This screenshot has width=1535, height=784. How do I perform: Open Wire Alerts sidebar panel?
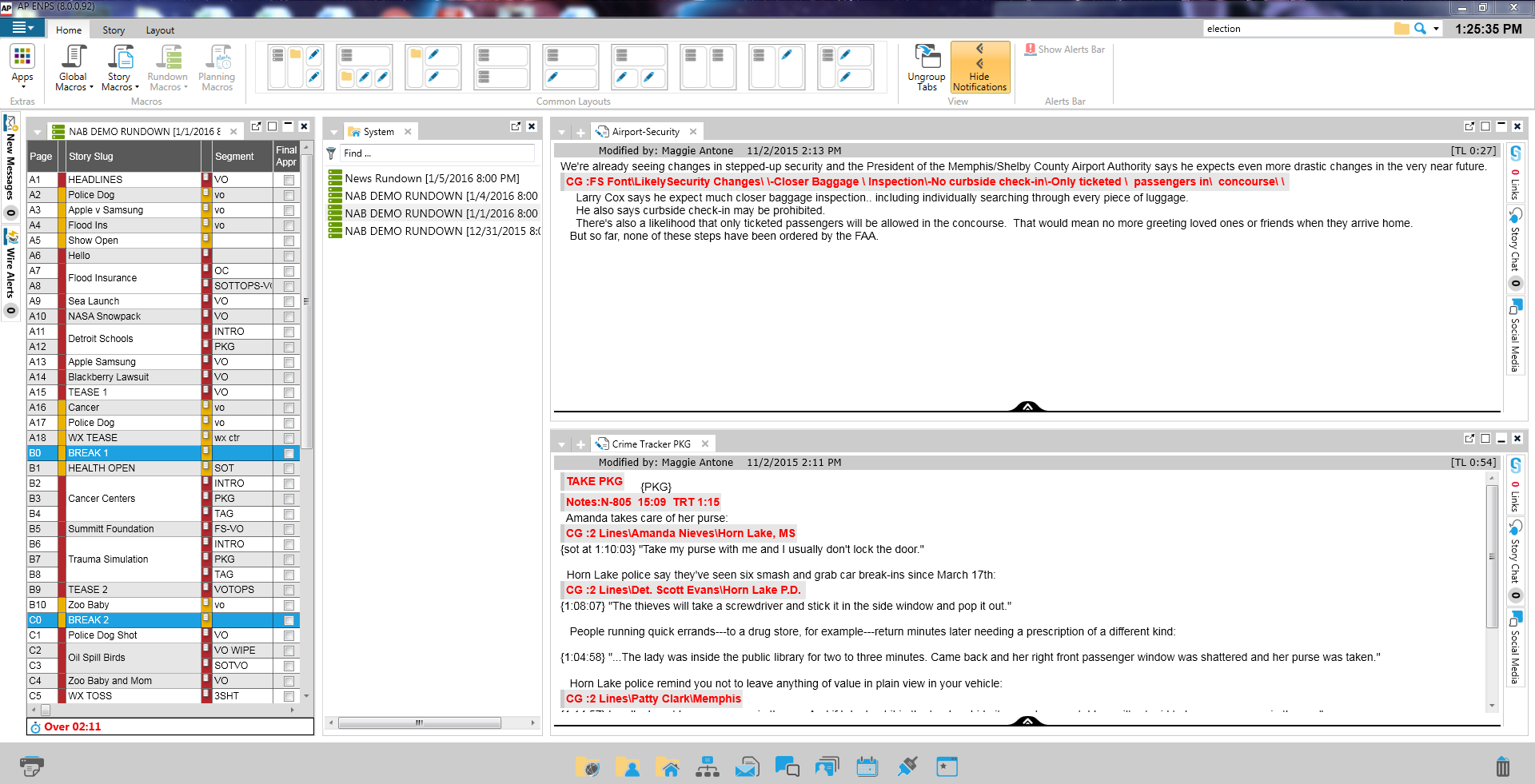(10, 273)
